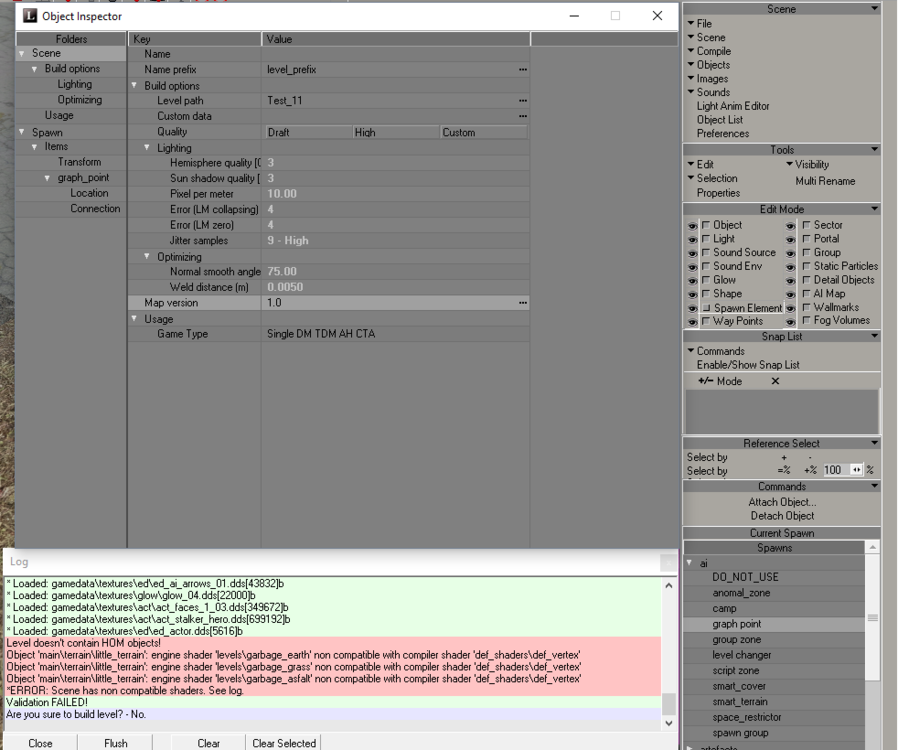Open the Visibility menu under Tools
Viewport: 898px width, 750px height.
pyautogui.click(x=790, y=165)
